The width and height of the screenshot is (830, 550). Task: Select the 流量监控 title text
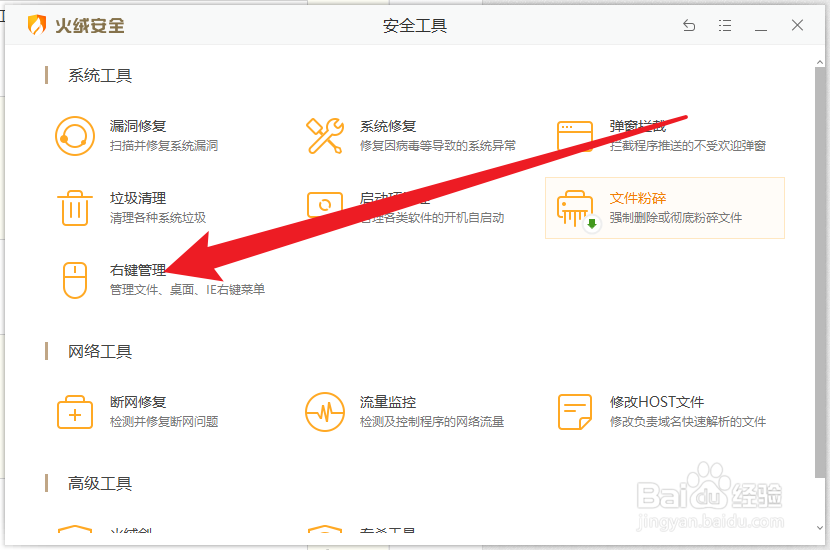click(388, 402)
